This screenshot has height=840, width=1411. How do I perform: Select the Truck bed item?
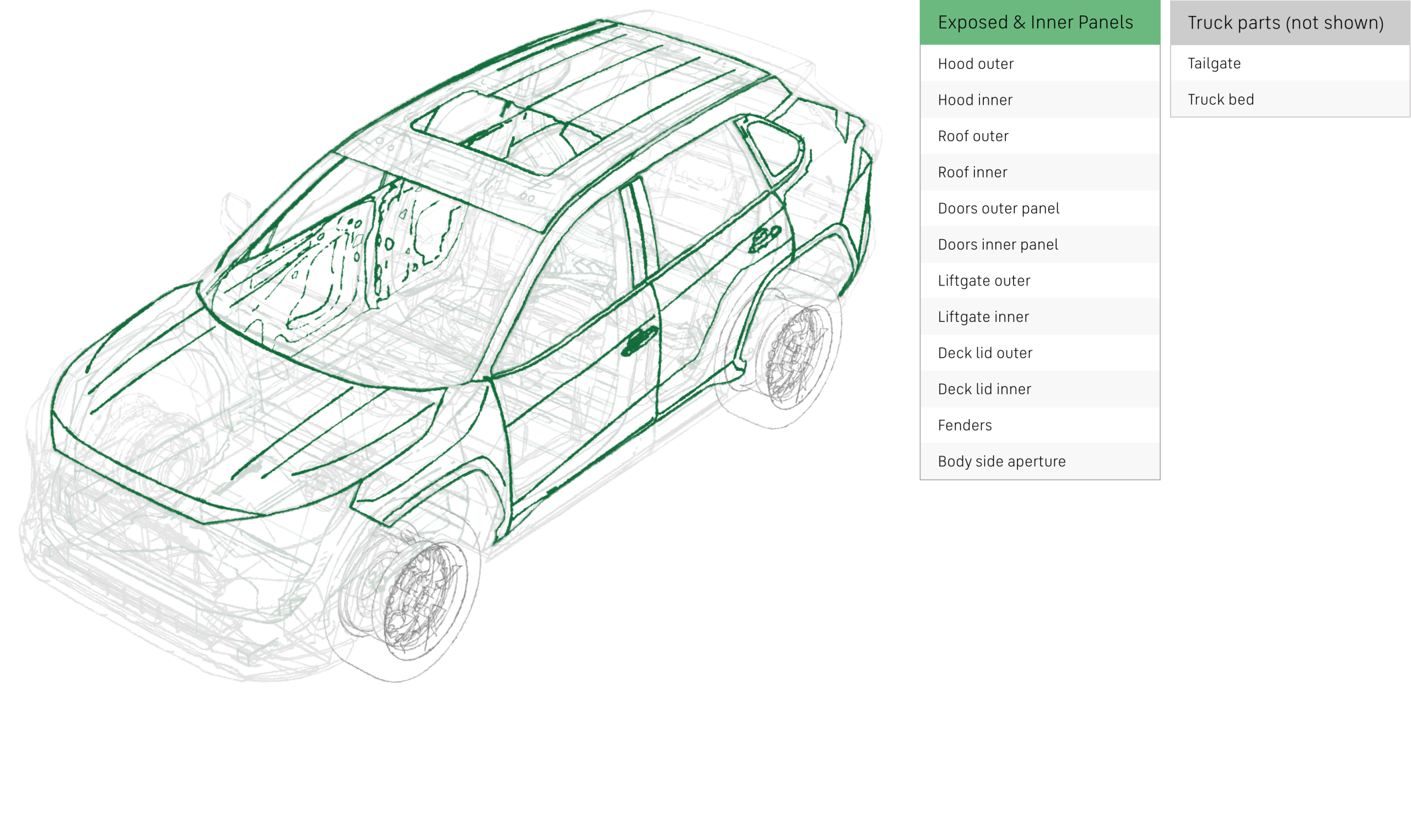(x=1290, y=99)
